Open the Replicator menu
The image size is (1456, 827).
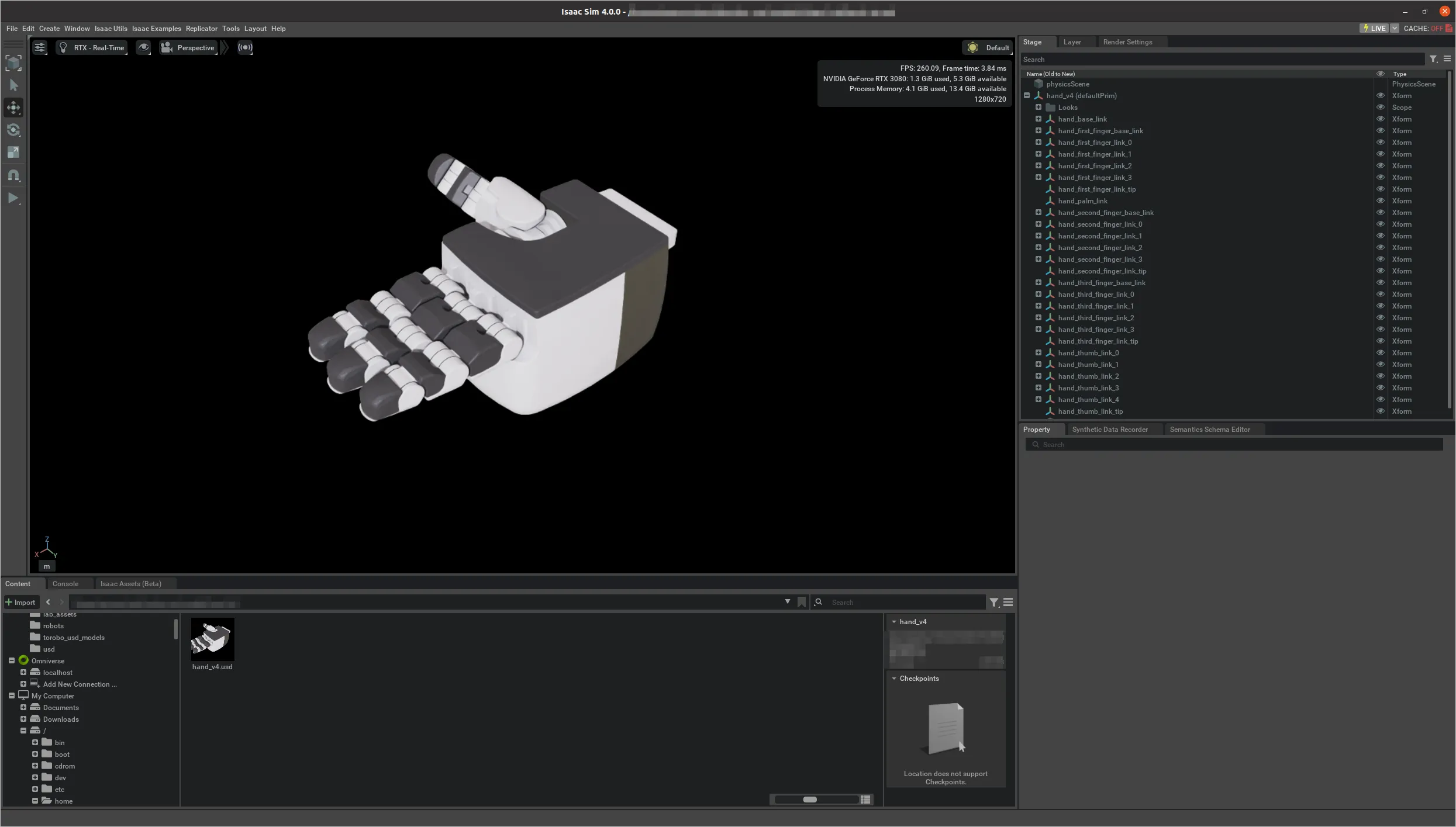(x=202, y=29)
